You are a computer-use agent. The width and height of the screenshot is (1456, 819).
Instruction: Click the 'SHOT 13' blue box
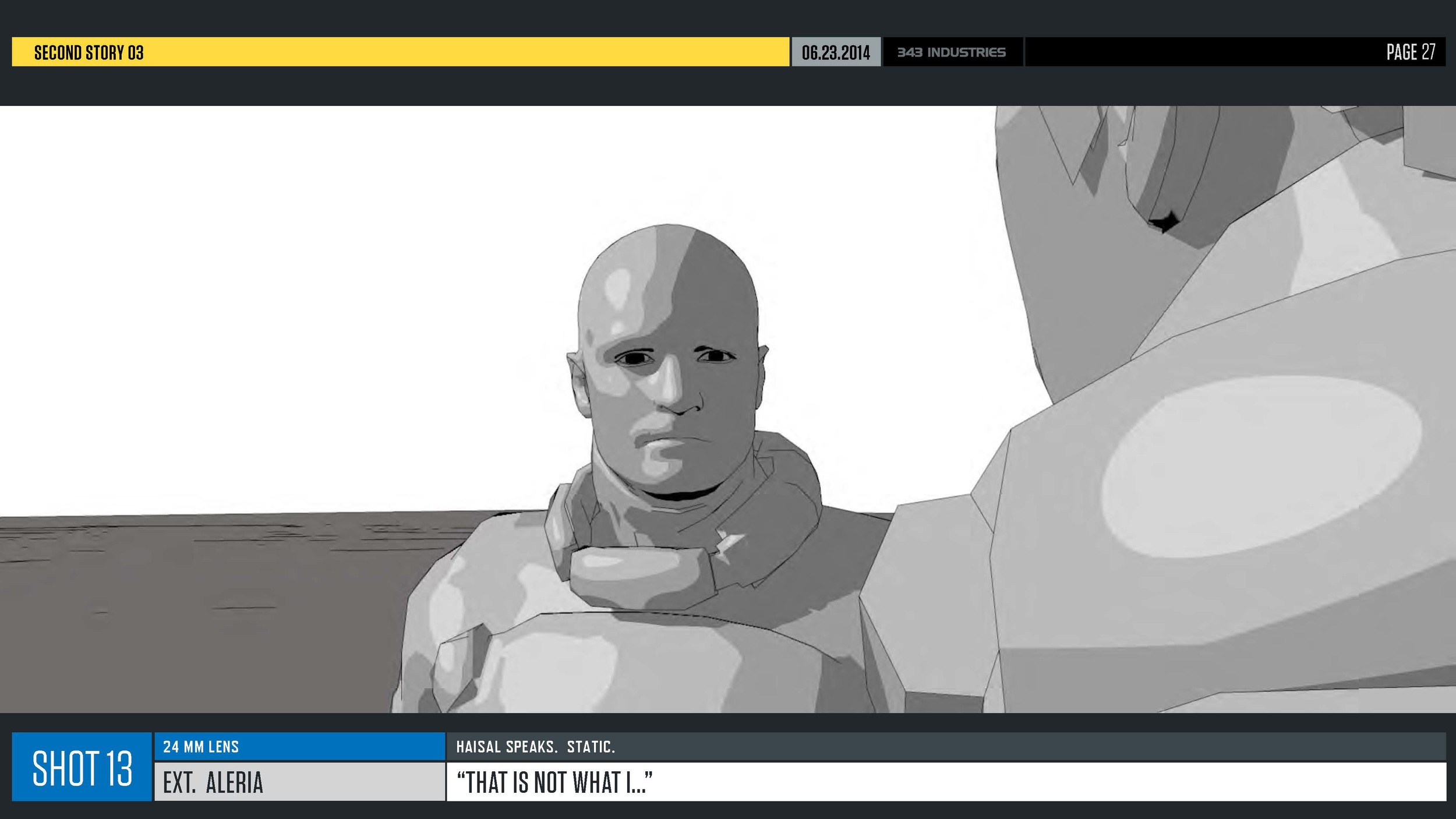82,767
